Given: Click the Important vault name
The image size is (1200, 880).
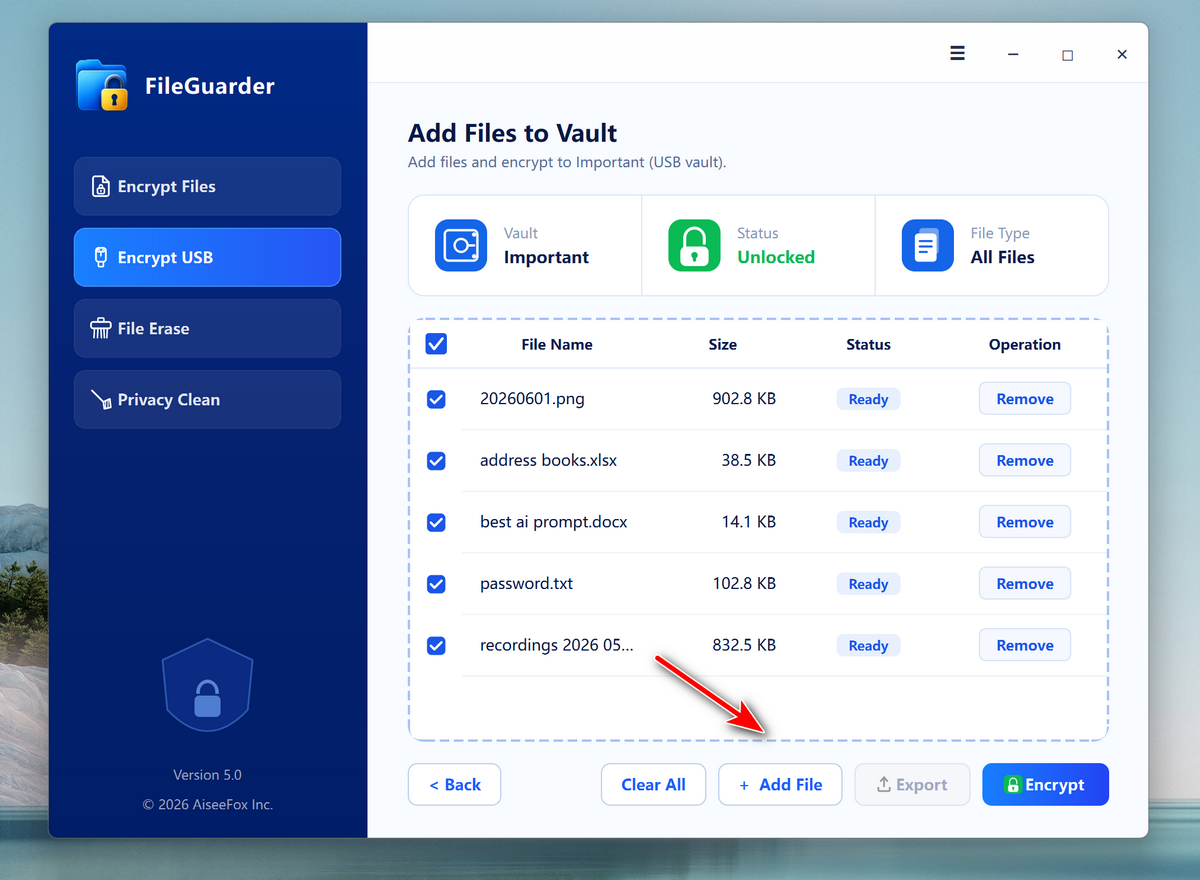Looking at the screenshot, I should click(x=546, y=257).
